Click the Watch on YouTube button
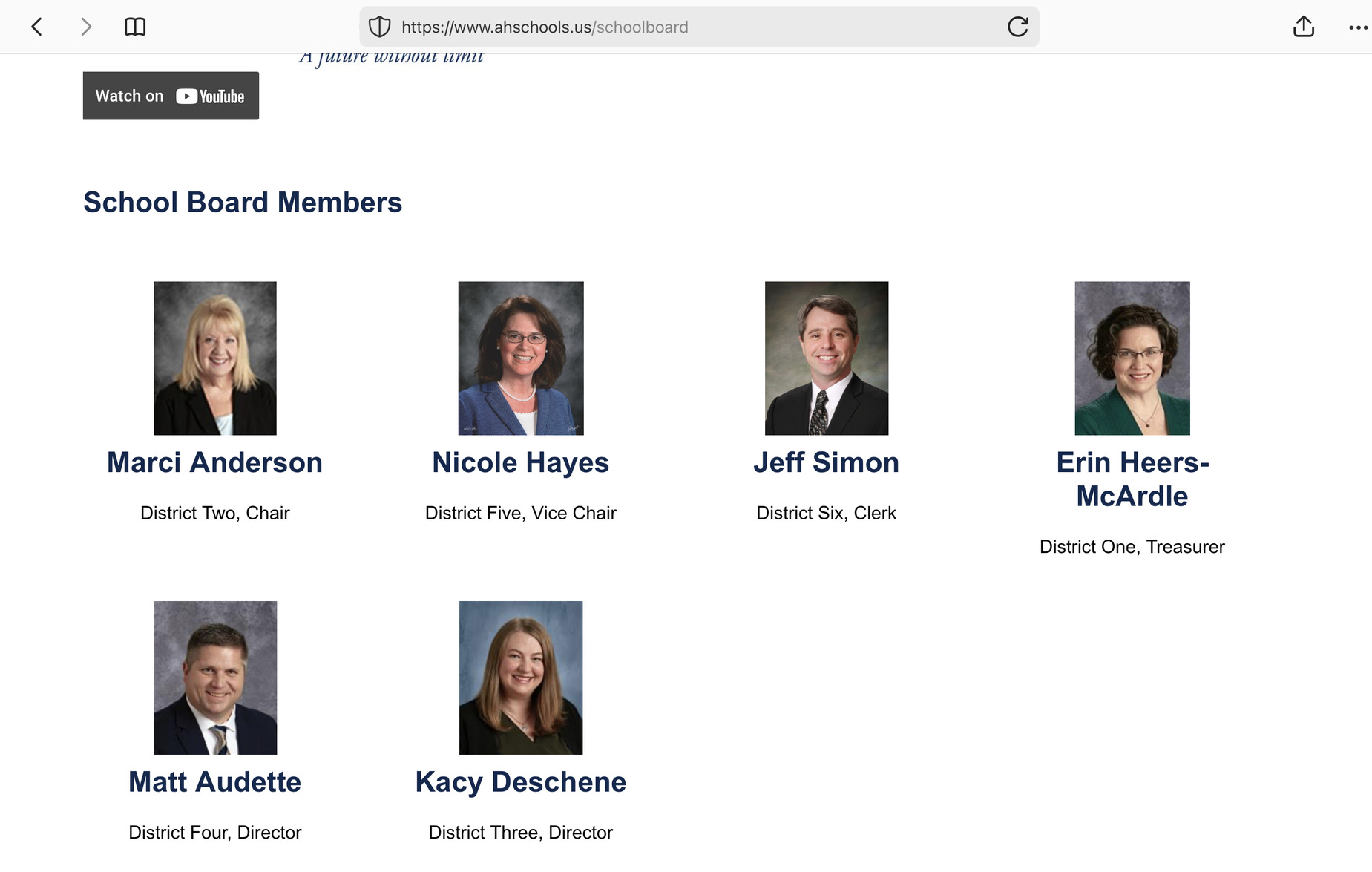 click(171, 96)
